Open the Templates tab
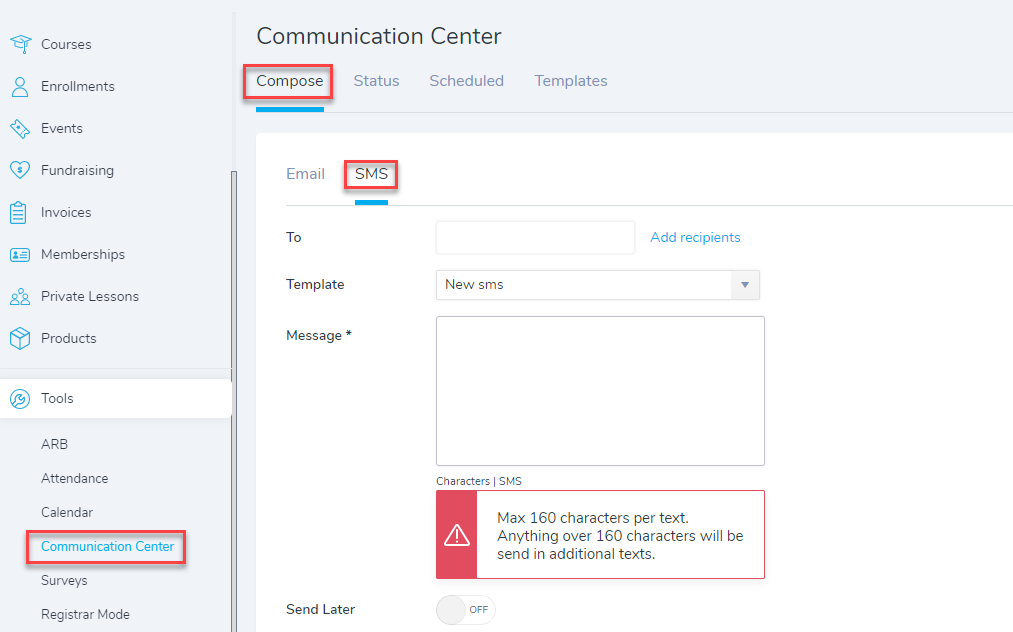This screenshot has width=1013, height=632. 570,81
